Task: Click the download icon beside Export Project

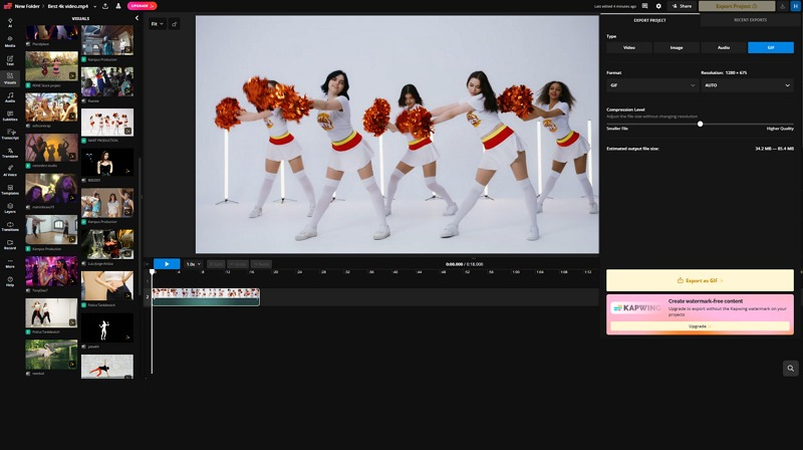Action: pyautogui.click(x=783, y=6)
